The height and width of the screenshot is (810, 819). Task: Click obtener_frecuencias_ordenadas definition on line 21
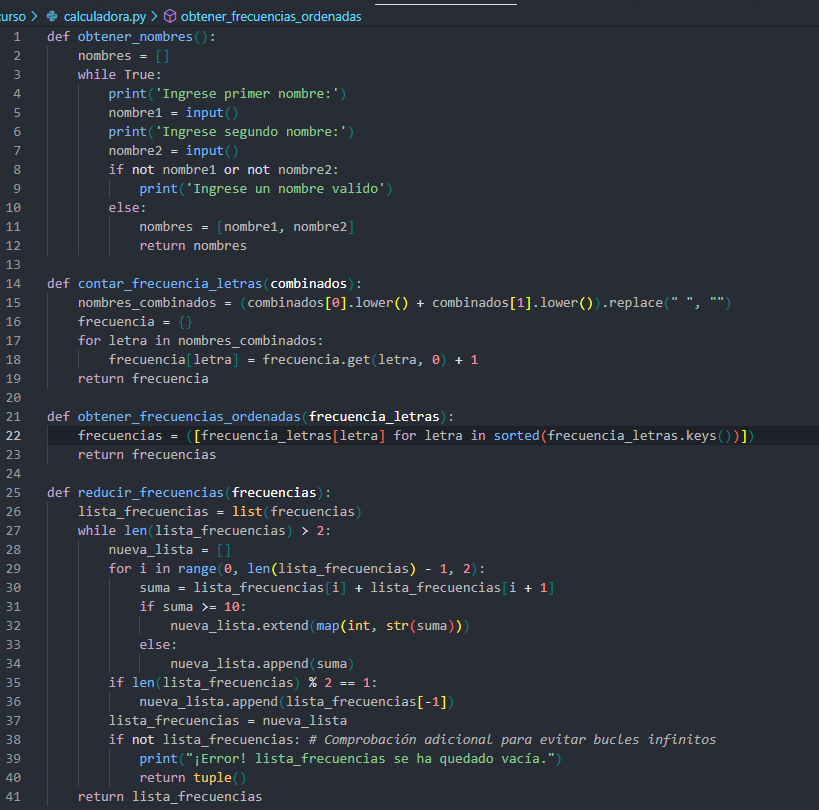[x=189, y=417]
